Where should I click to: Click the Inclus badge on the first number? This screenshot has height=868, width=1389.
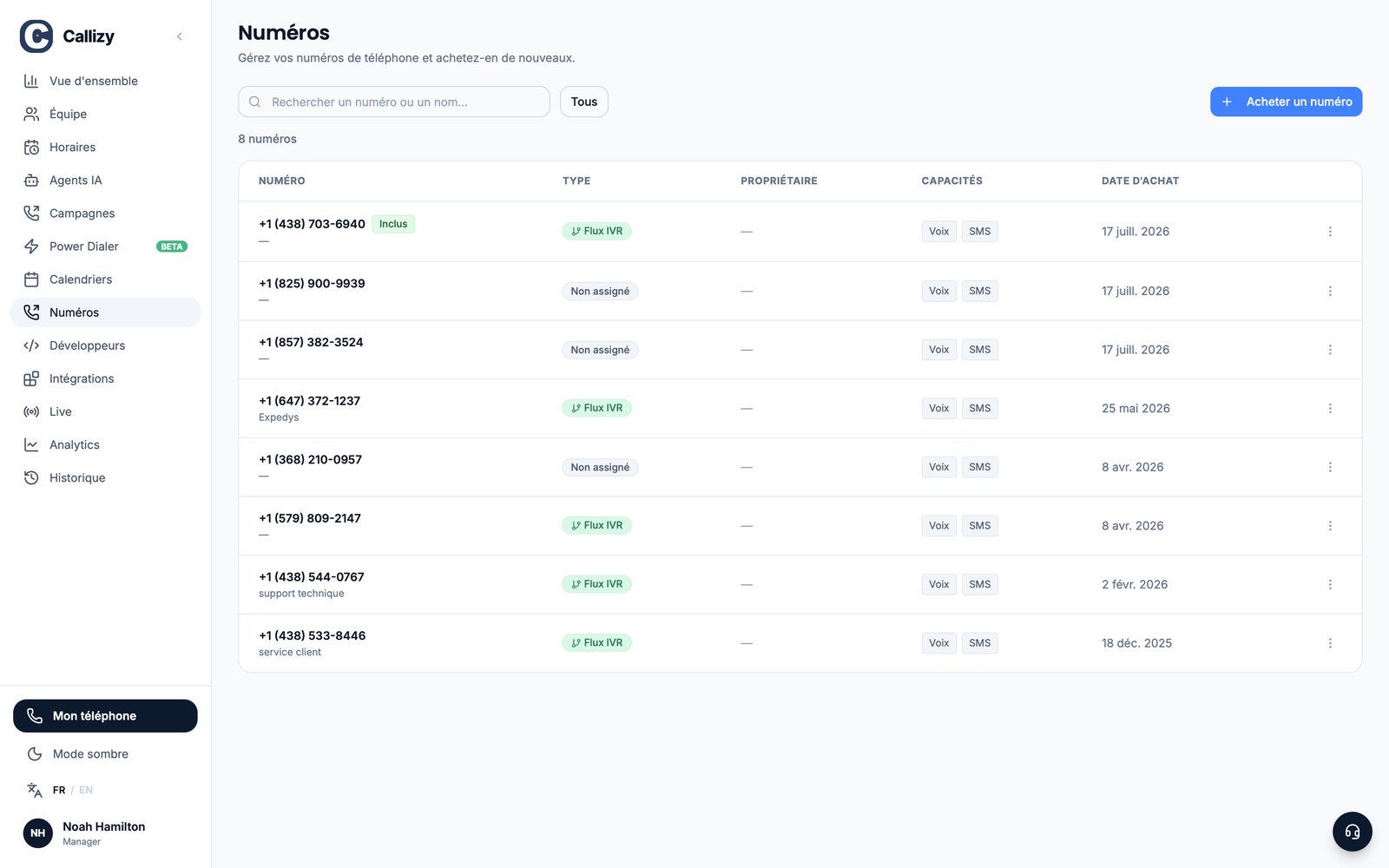pyautogui.click(x=393, y=224)
